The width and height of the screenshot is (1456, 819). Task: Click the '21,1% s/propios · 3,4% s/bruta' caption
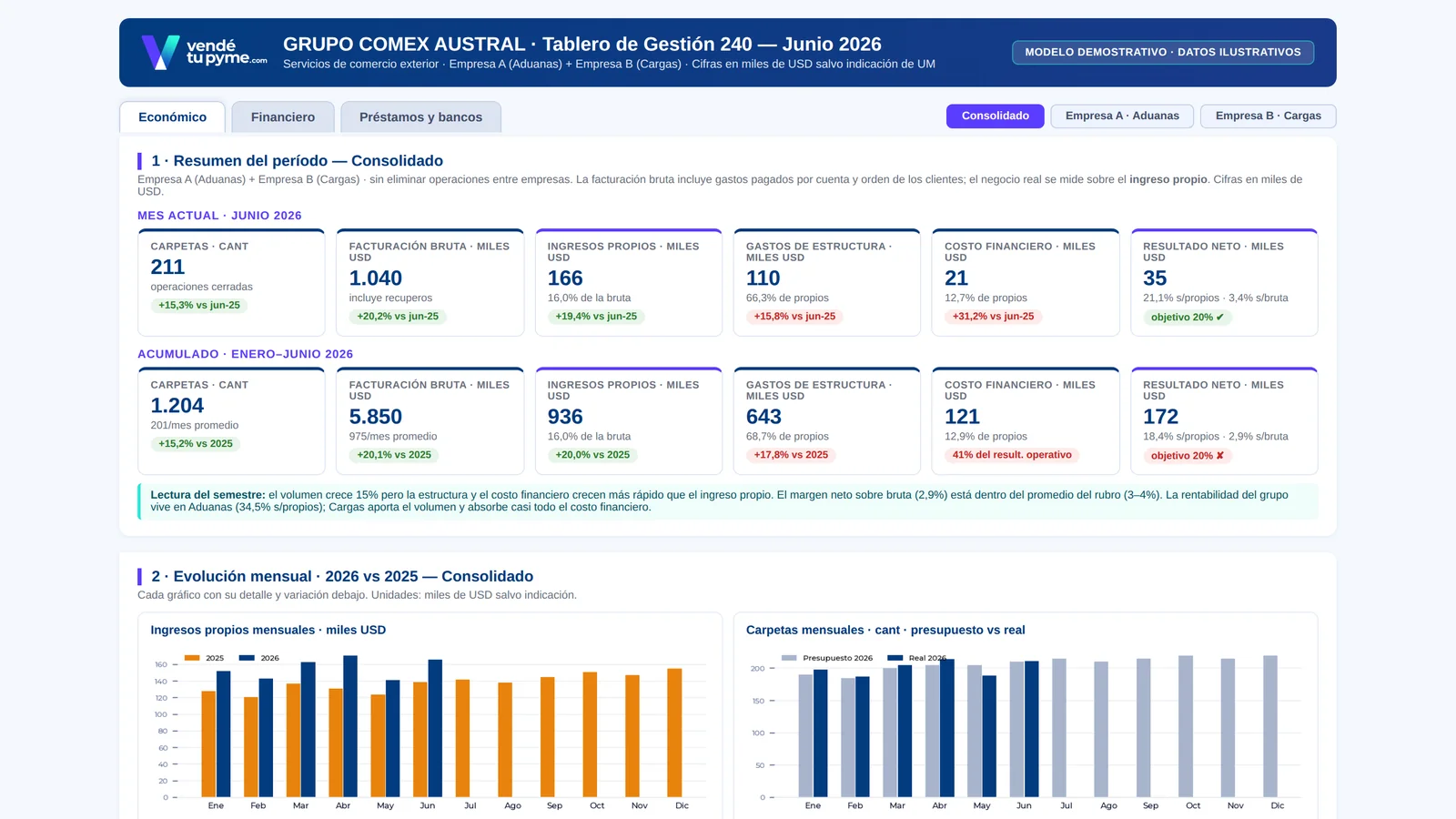(x=1216, y=298)
